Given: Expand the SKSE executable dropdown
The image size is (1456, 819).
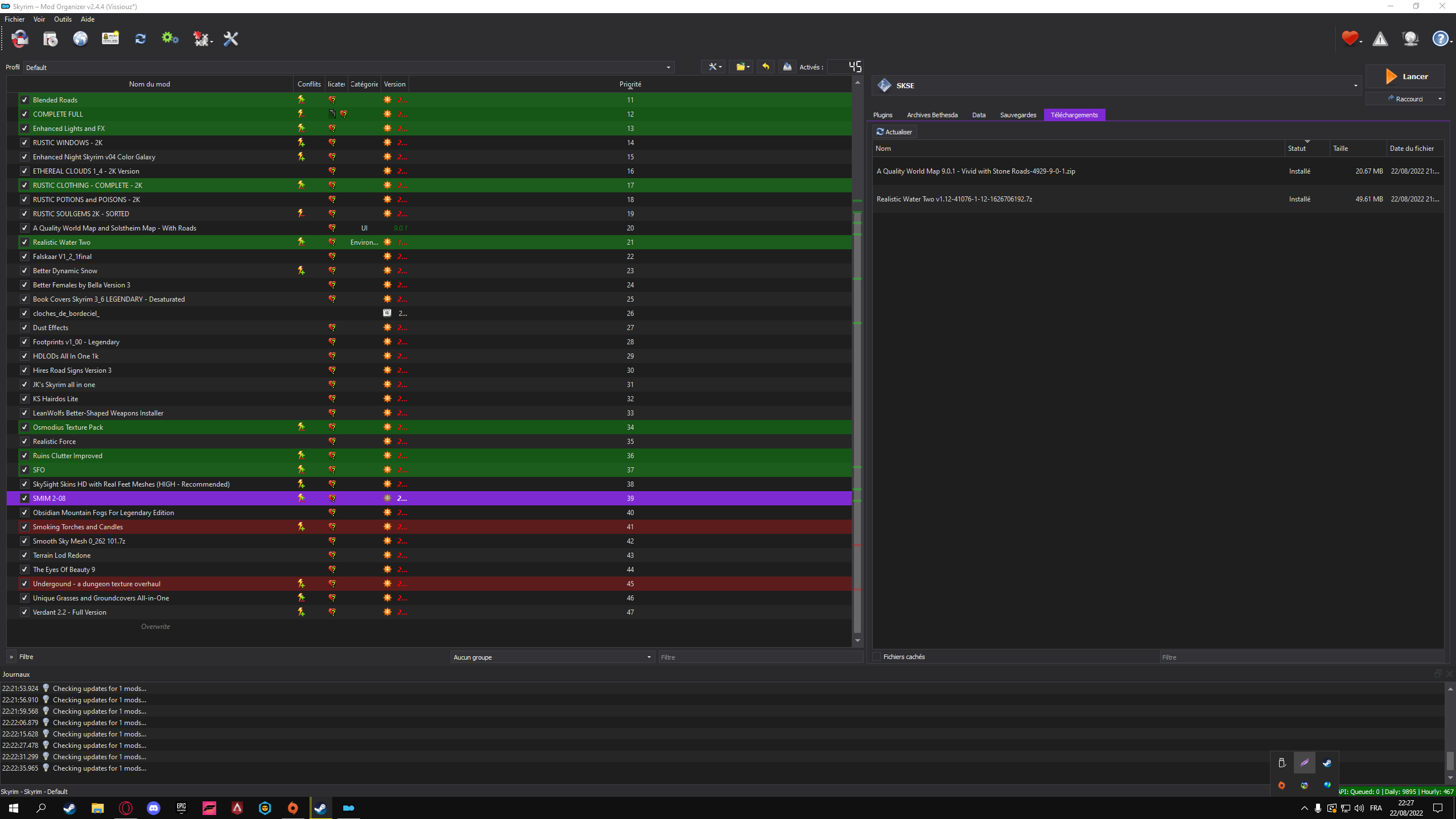Looking at the screenshot, I should tap(1116, 85).
